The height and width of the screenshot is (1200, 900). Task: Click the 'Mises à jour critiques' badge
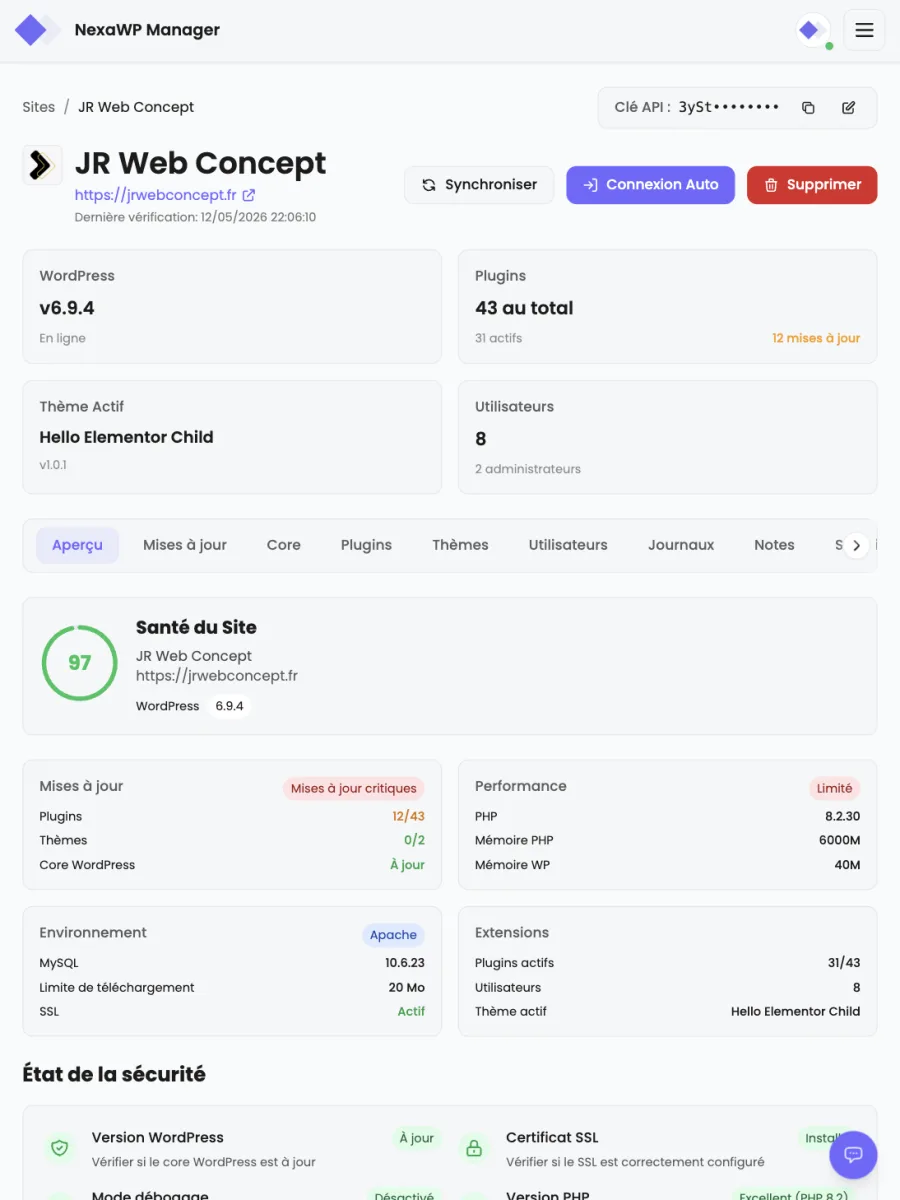click(x=354, y=788)
